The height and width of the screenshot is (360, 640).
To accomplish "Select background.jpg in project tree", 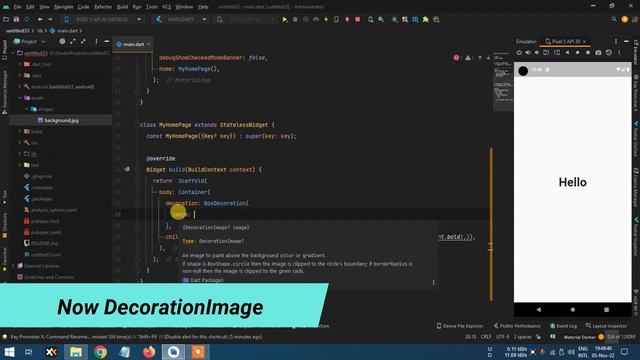I will (x=61, y=120).
